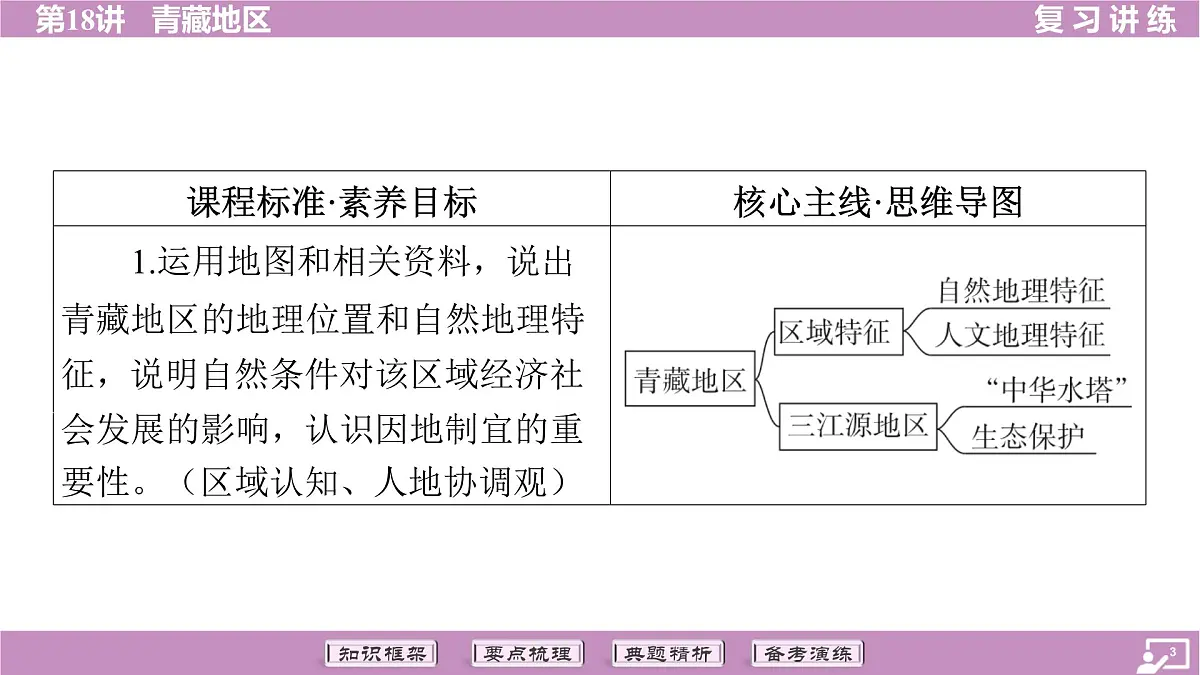The width and height of the screenshot is (1200, 675).
Task: Click the 三江源地区 node in the mind map
Action: pos(858,425)
